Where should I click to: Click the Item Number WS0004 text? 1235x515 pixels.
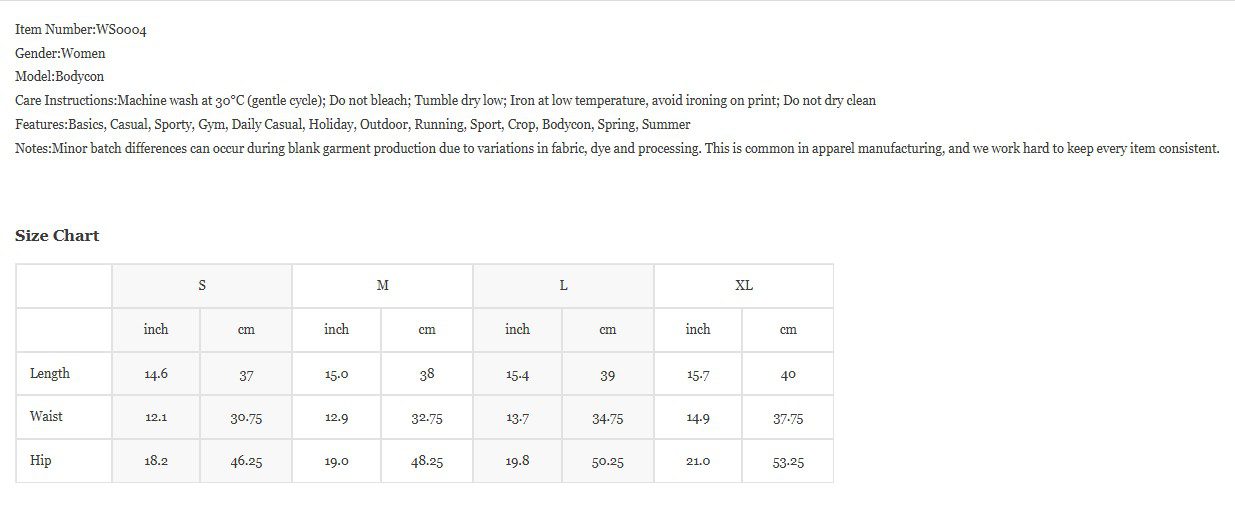pyautogui.click(x=81, y=30)
